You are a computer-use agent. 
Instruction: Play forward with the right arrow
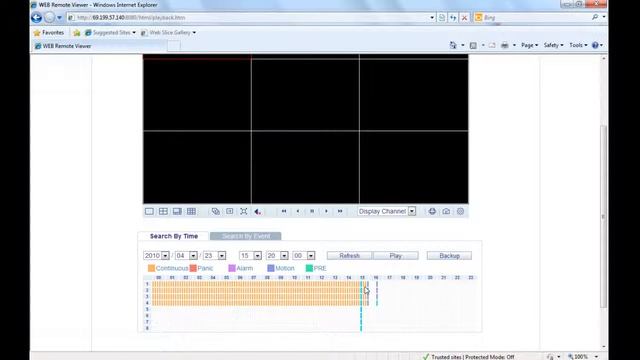(326, 211)
